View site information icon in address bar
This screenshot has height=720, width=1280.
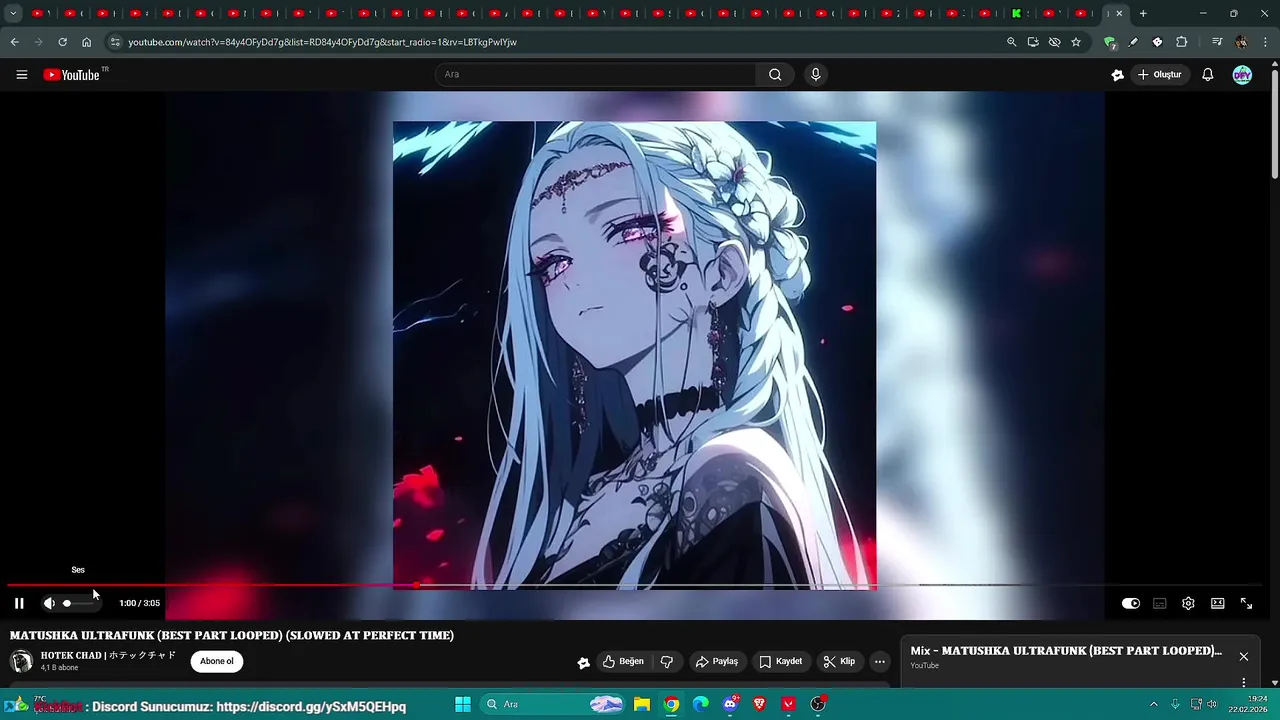[x=114, y=42]
